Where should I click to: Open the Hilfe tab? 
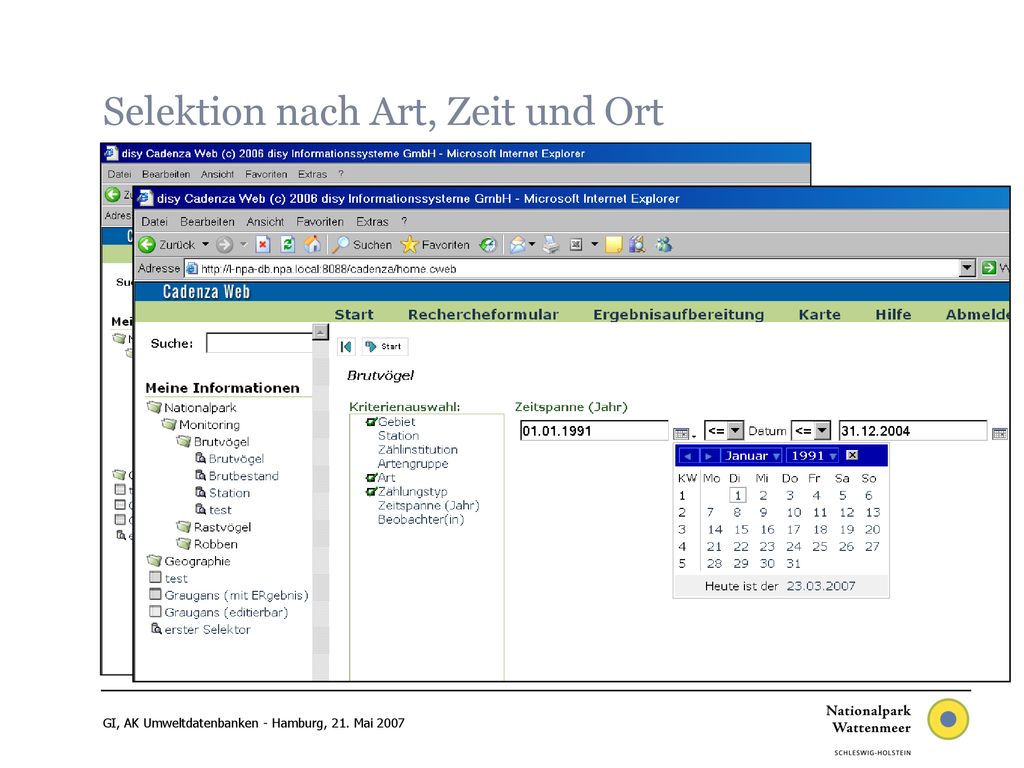point(893,315)
